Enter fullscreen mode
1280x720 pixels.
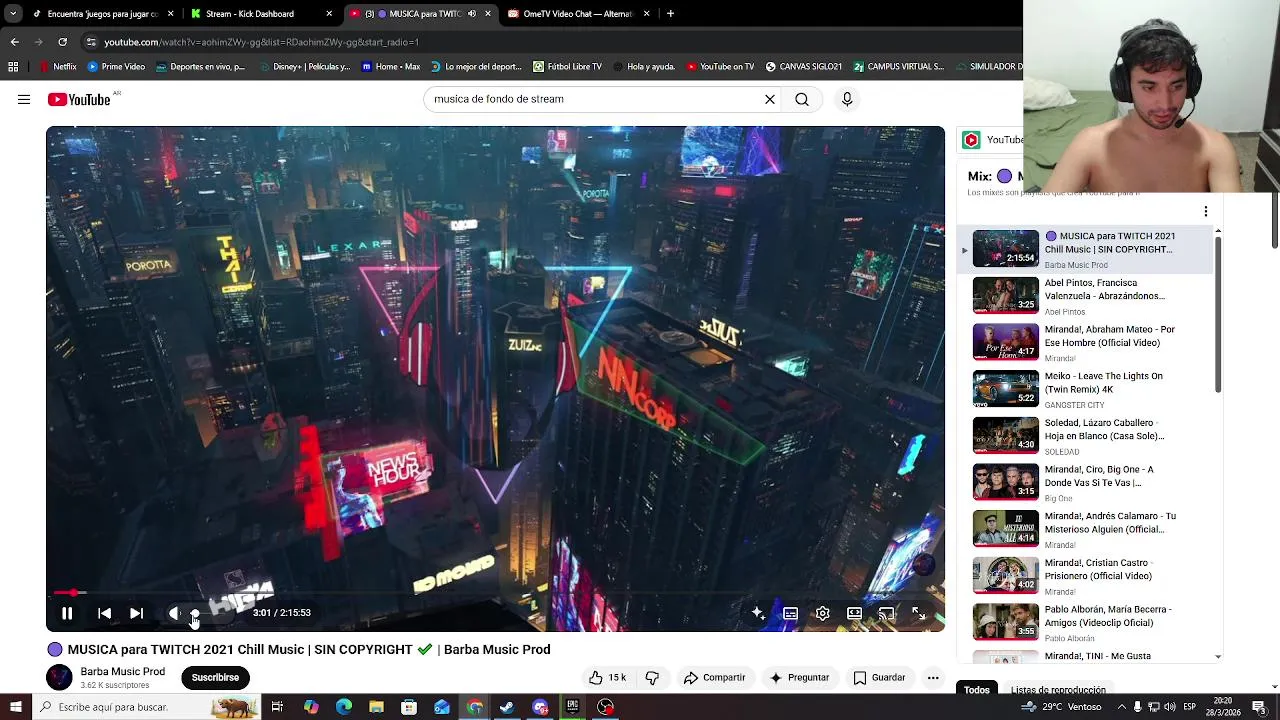pyautogui.click(x=918, y=613)
